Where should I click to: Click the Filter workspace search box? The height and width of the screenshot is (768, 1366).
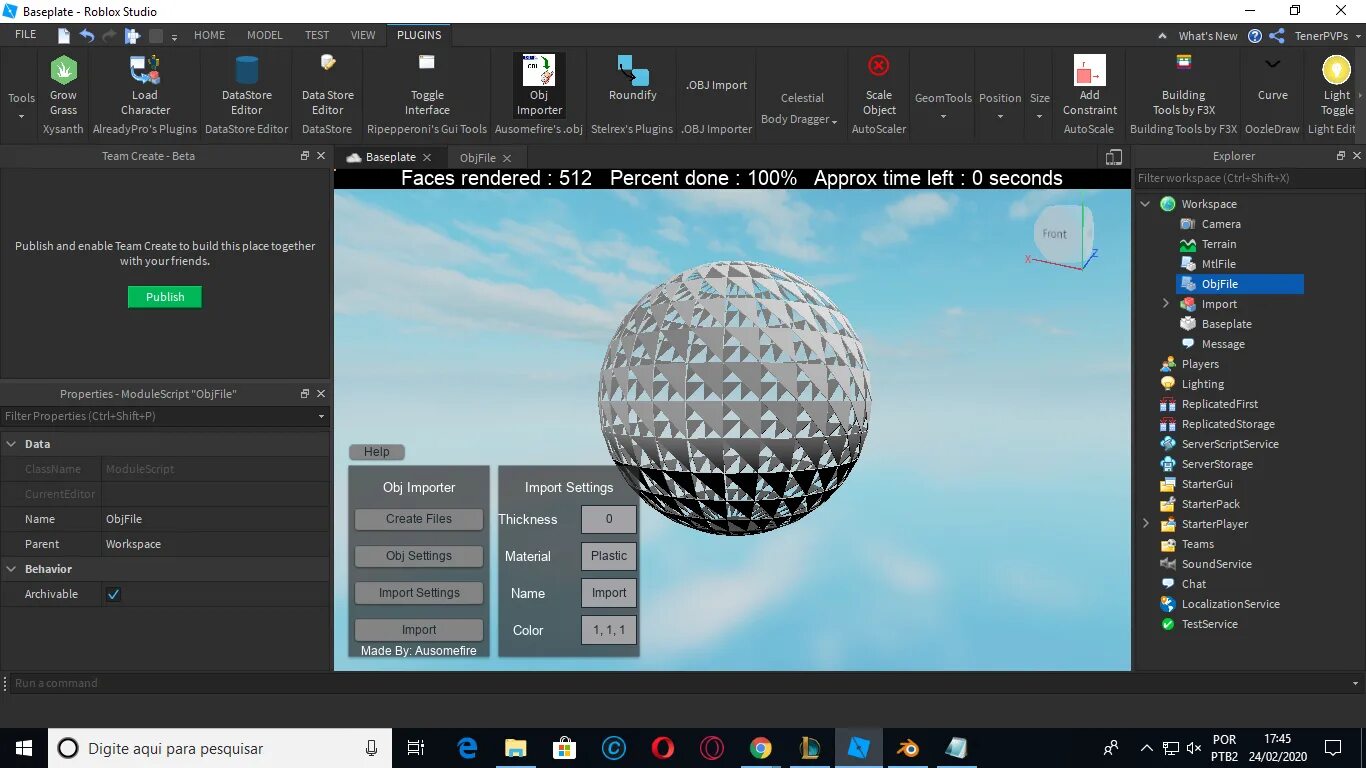pyautogui.click(x=1250, y=178)
